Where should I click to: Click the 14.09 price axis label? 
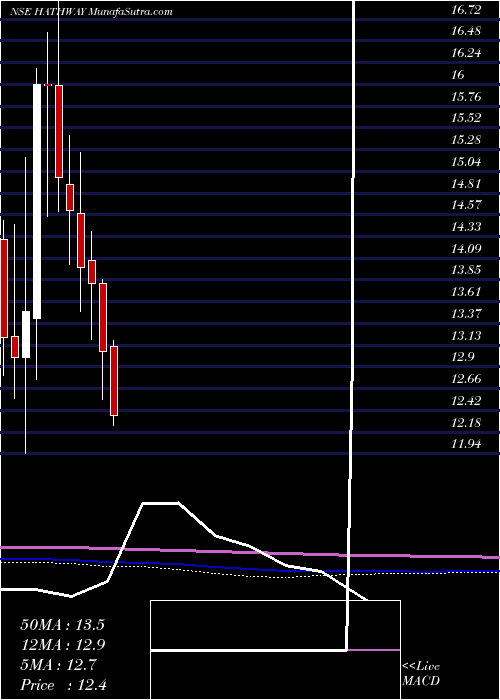pyautogui.click(x=466, y=249)
